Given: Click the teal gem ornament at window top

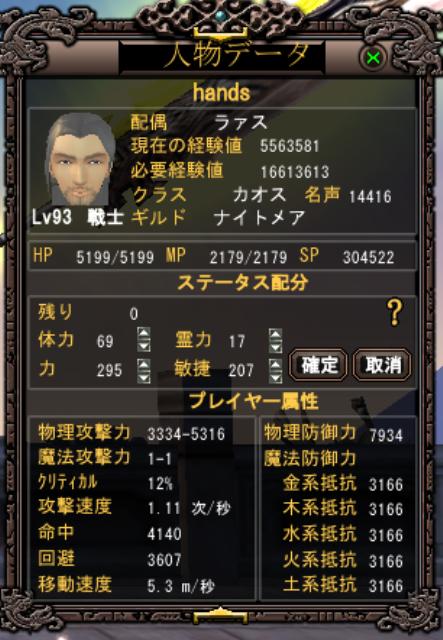Looking at the screenshot, I should [x=221, y=16].
